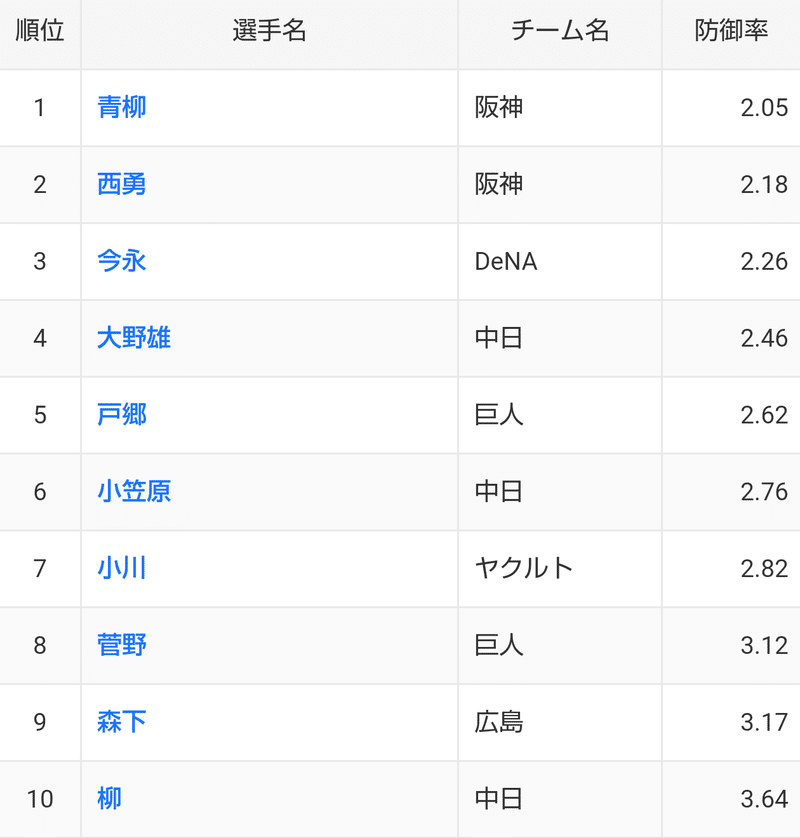This screenshot has width=800, height=838.
Task: Open player link 森下
Action: tap(122, 722)
